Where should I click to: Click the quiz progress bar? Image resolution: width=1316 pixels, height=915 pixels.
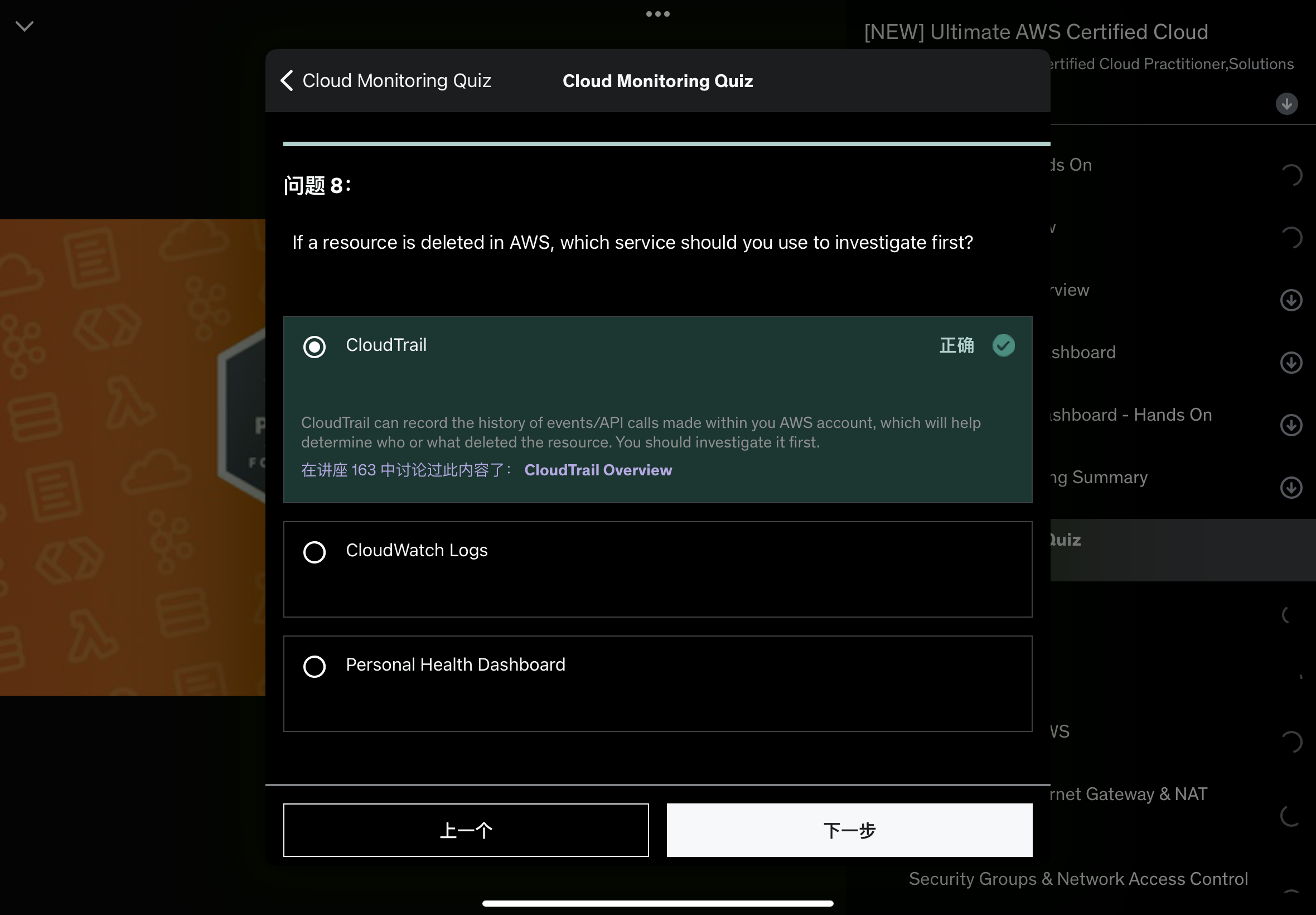666,144
